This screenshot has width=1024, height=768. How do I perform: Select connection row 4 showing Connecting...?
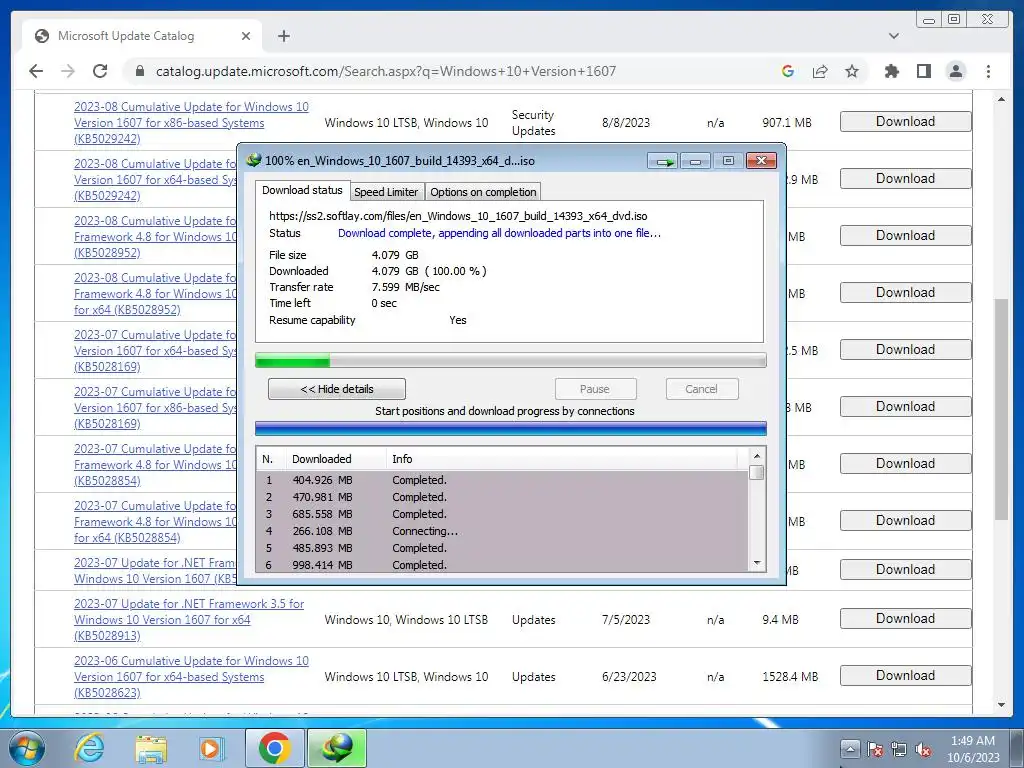pyautogui.click(x=502, y=531)
